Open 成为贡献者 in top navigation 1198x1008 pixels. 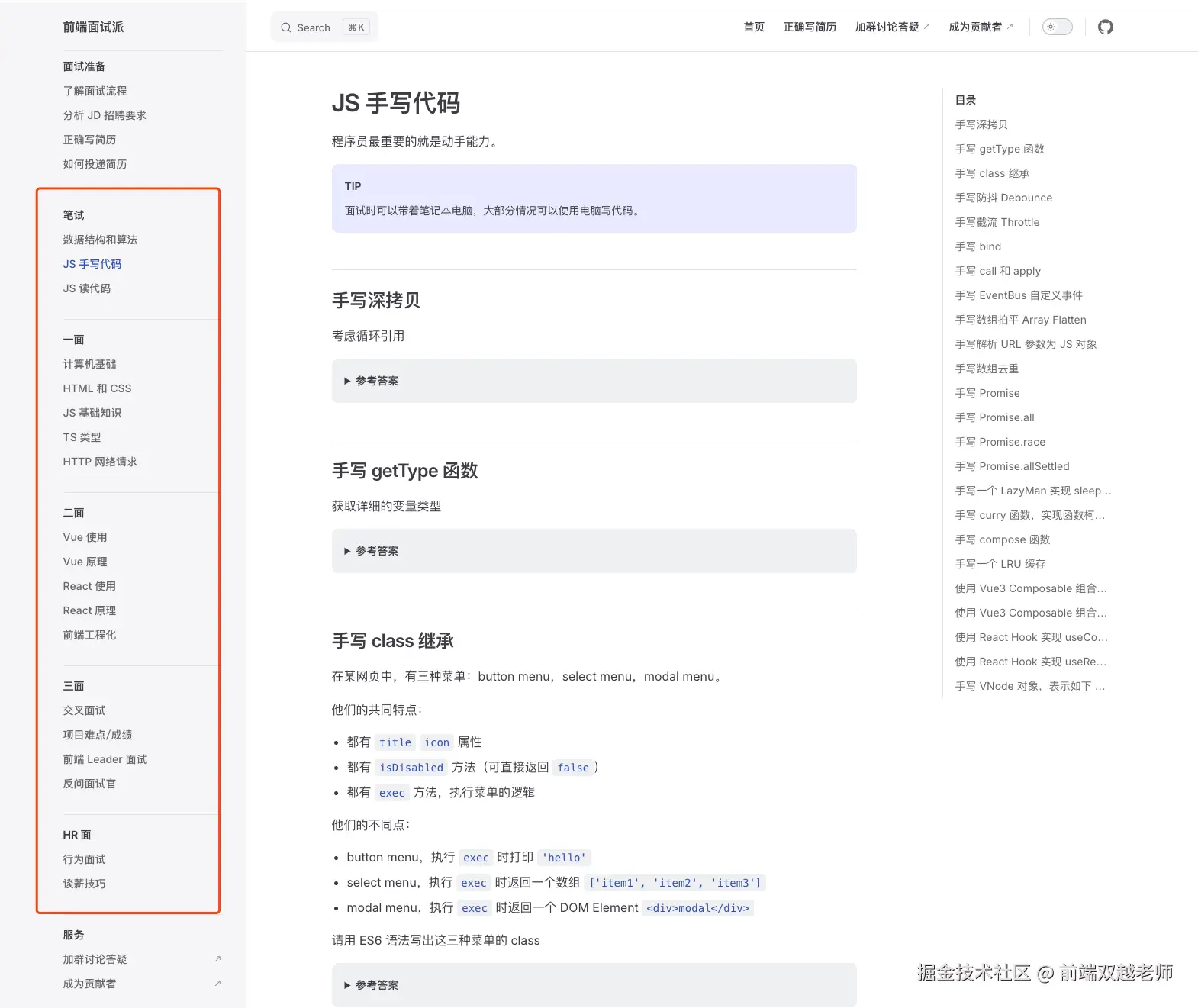[x=981, y=27]
